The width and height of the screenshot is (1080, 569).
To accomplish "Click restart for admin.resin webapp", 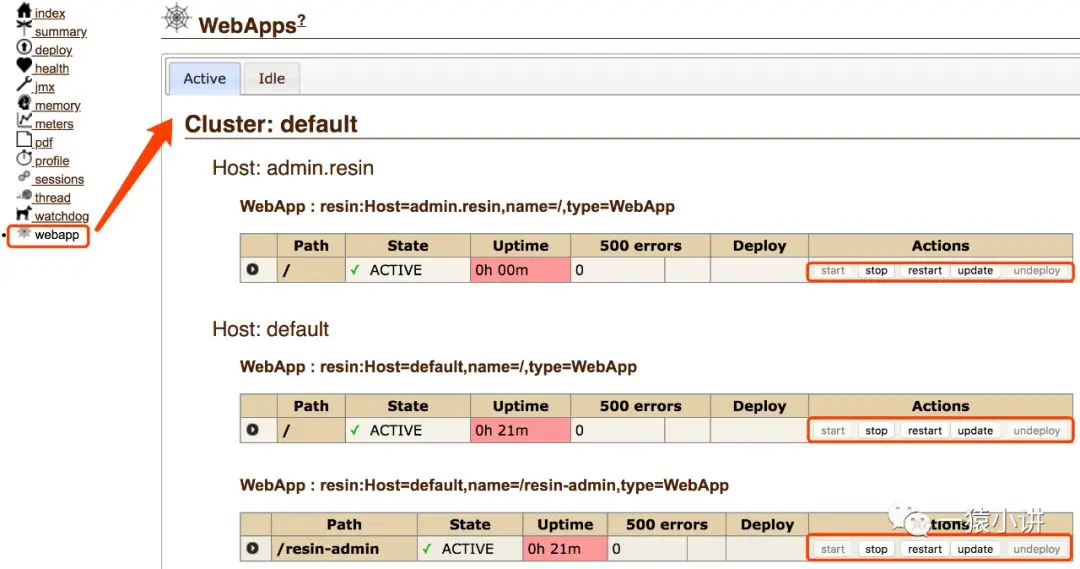I will [x=924, y=271].
